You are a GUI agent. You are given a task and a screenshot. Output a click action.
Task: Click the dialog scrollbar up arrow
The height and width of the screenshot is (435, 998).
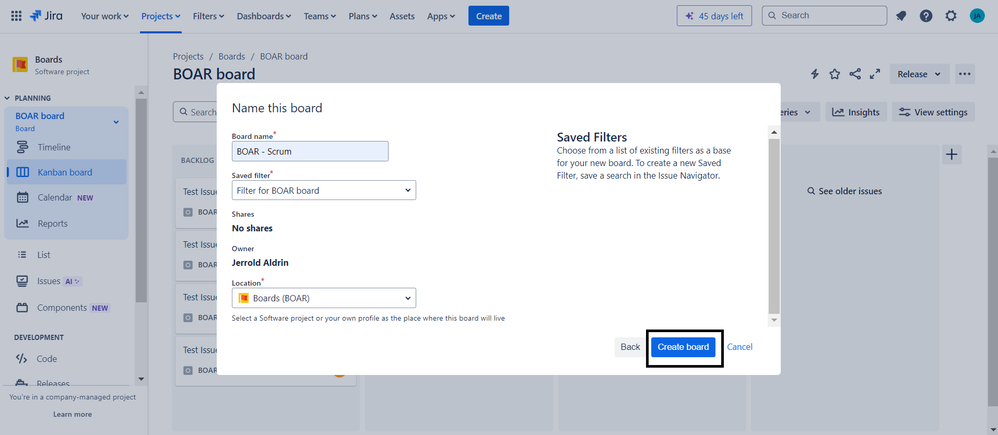774,132
